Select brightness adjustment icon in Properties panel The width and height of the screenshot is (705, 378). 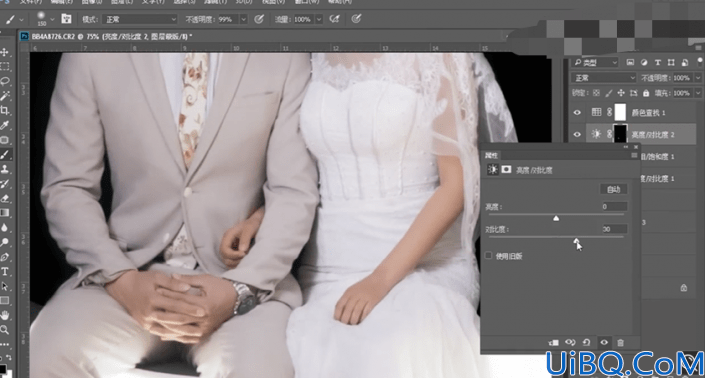click(493, 169)
